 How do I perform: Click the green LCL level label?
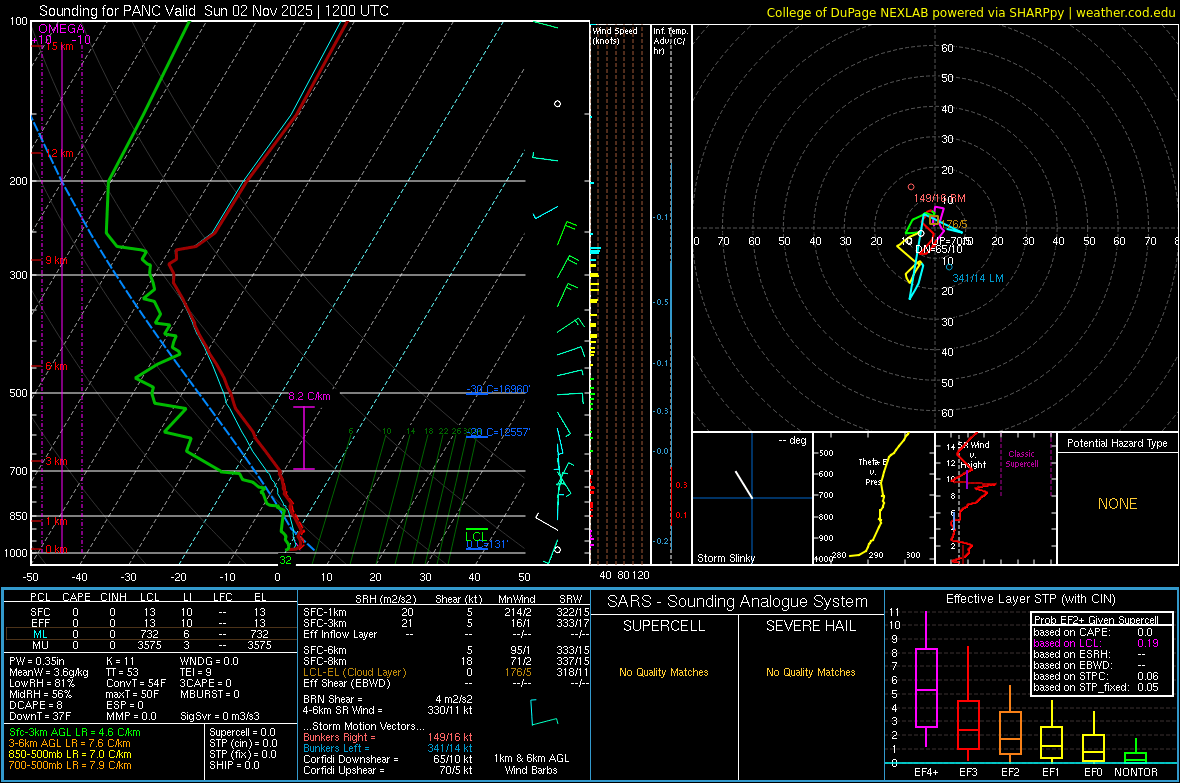476,536
